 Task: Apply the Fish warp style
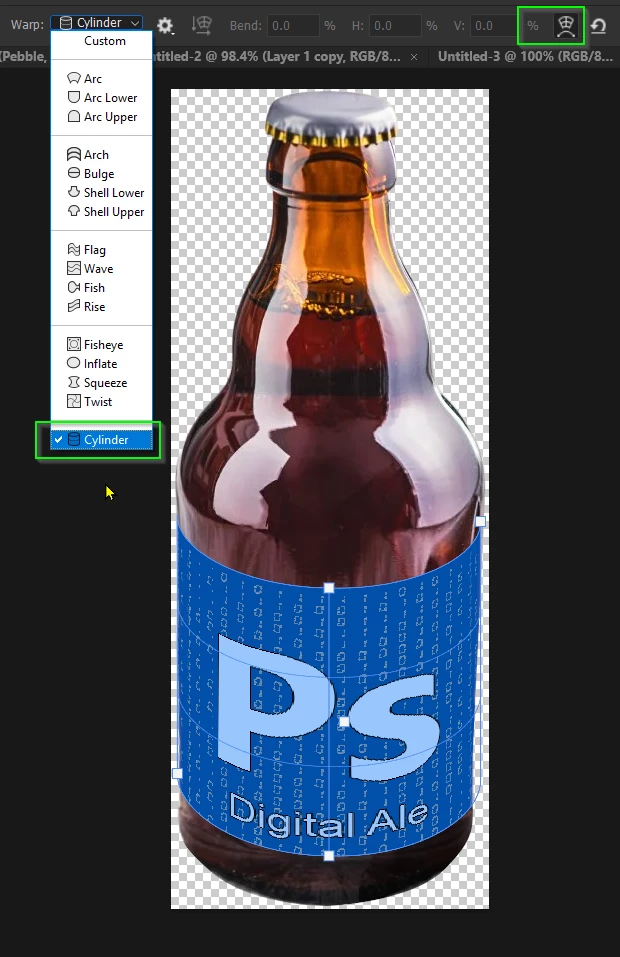point(101,287)
